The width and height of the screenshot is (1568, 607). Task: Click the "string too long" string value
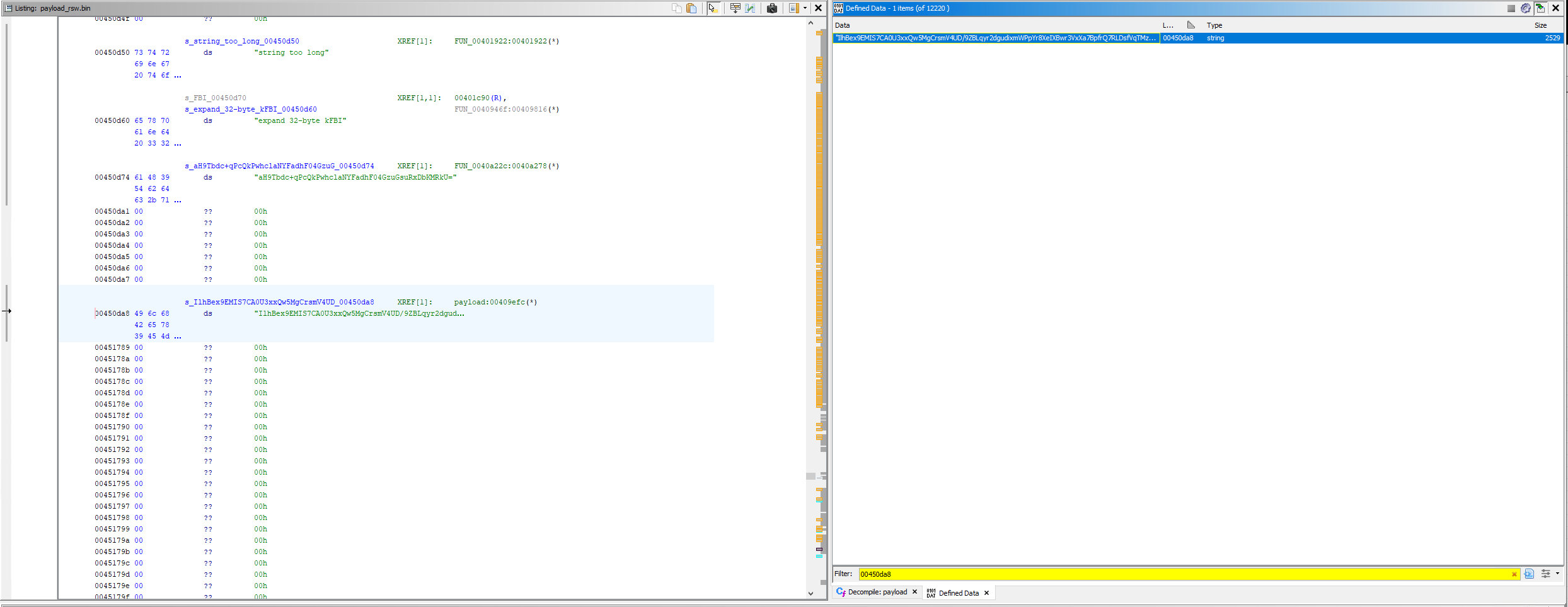tap(292, 53)
